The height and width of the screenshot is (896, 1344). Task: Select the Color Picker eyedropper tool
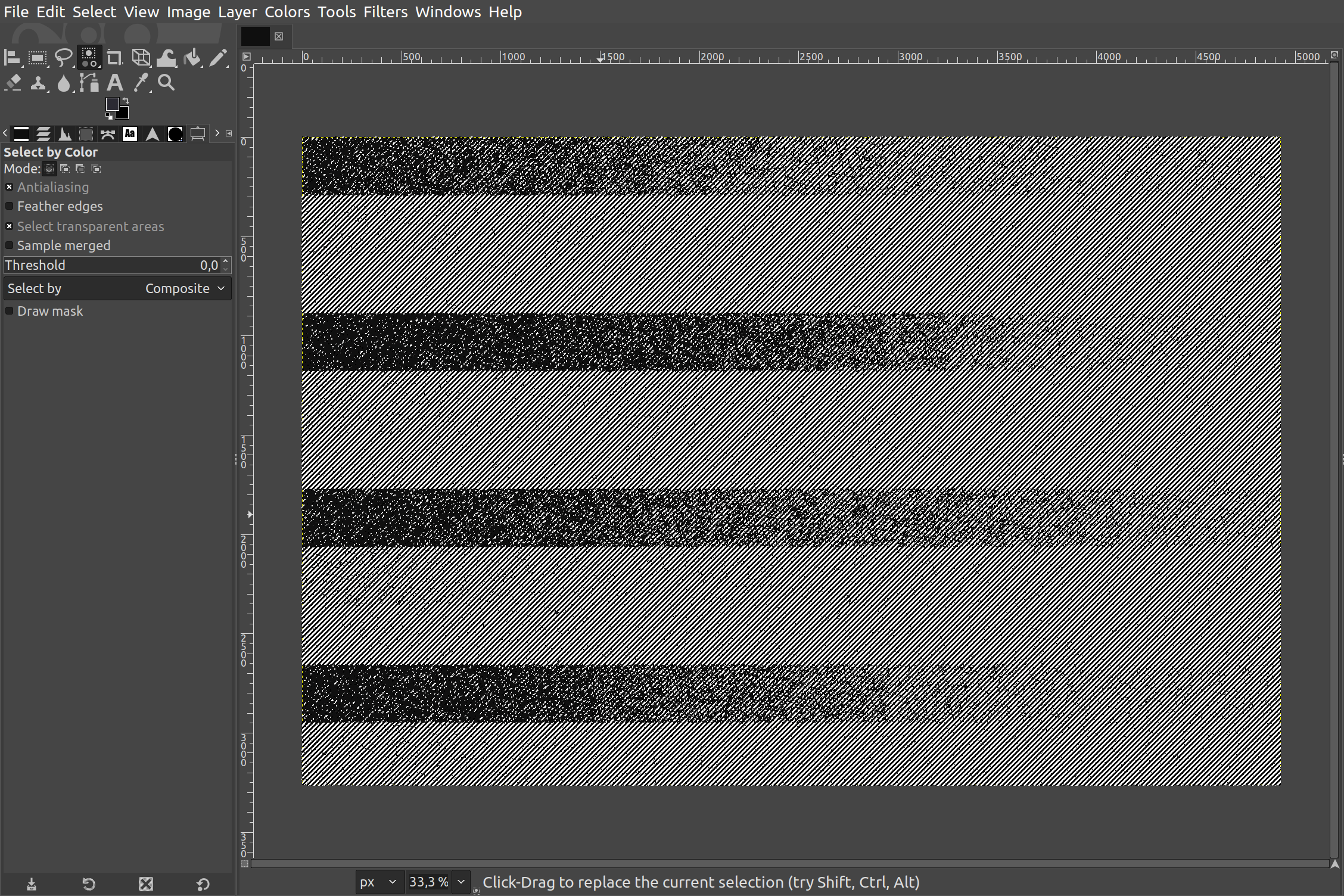pos(141,83)
